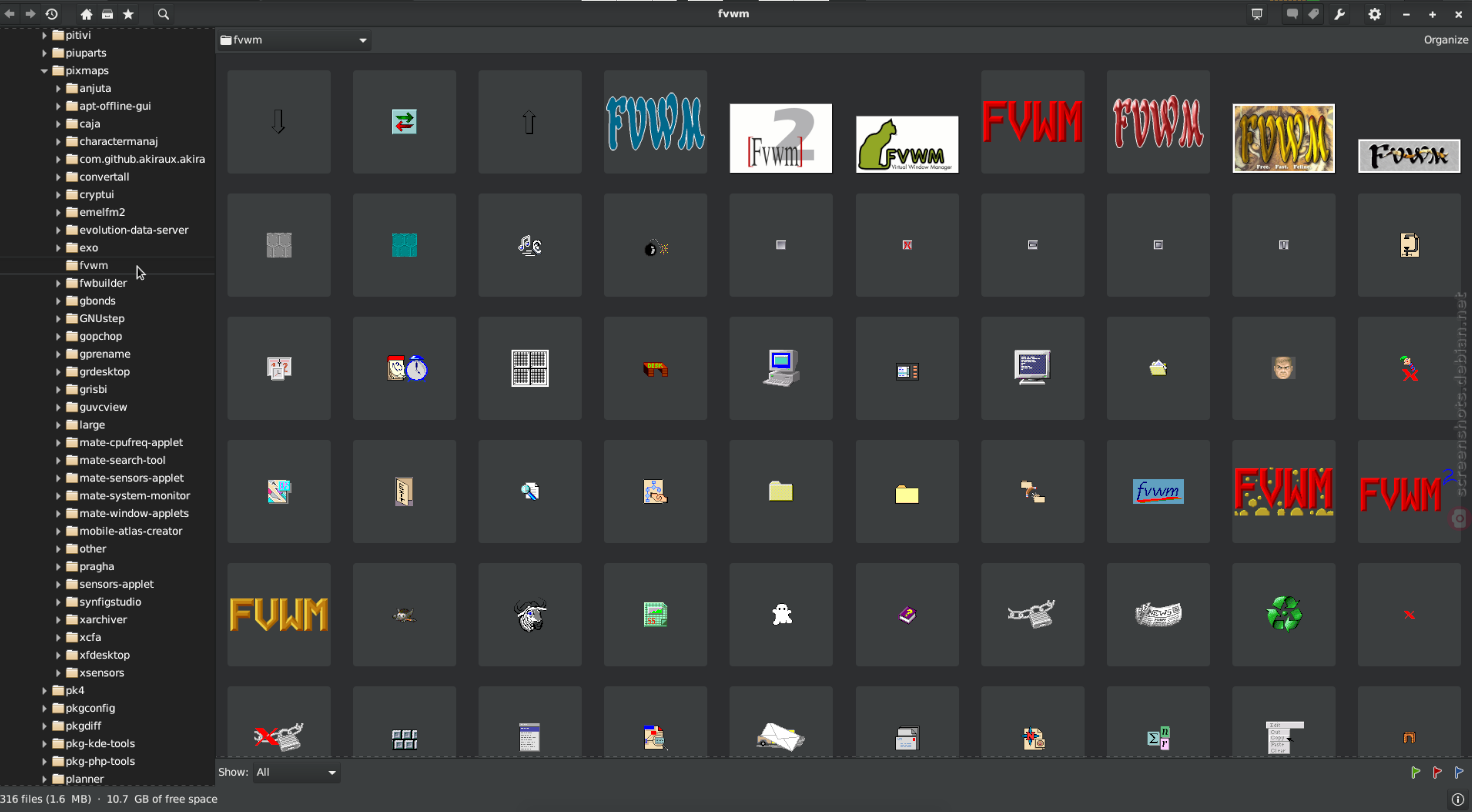Expand the pkgconfig folder

click(x=44, y=708)
